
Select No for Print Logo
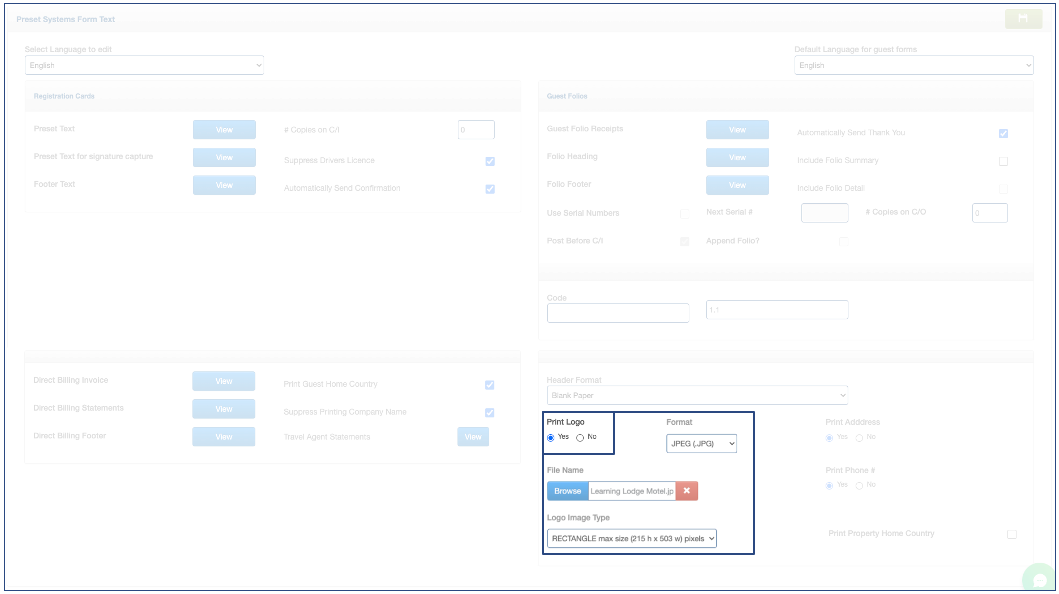(580, 438)
